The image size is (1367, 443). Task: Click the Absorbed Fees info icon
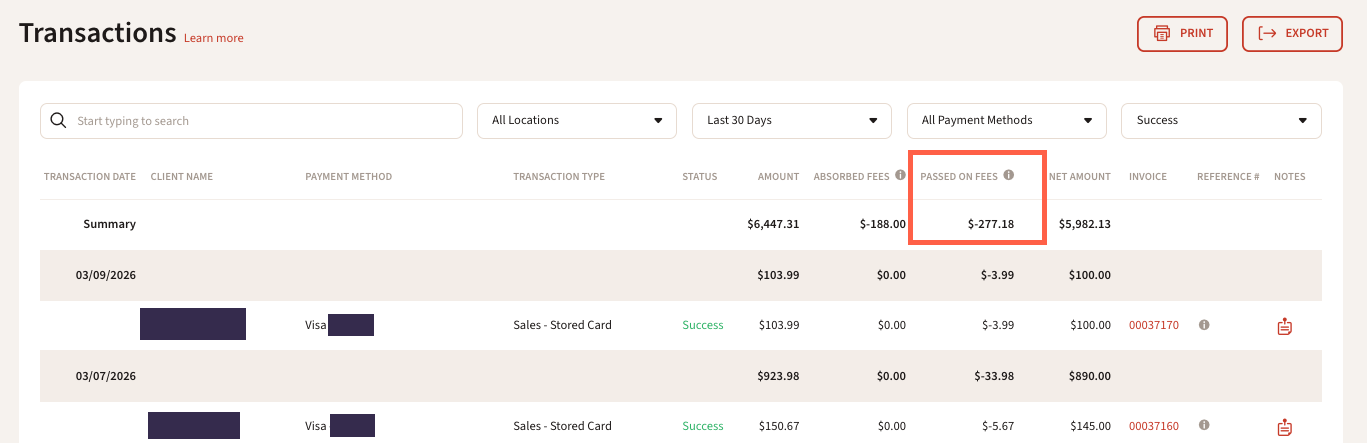tap(900, 176)
